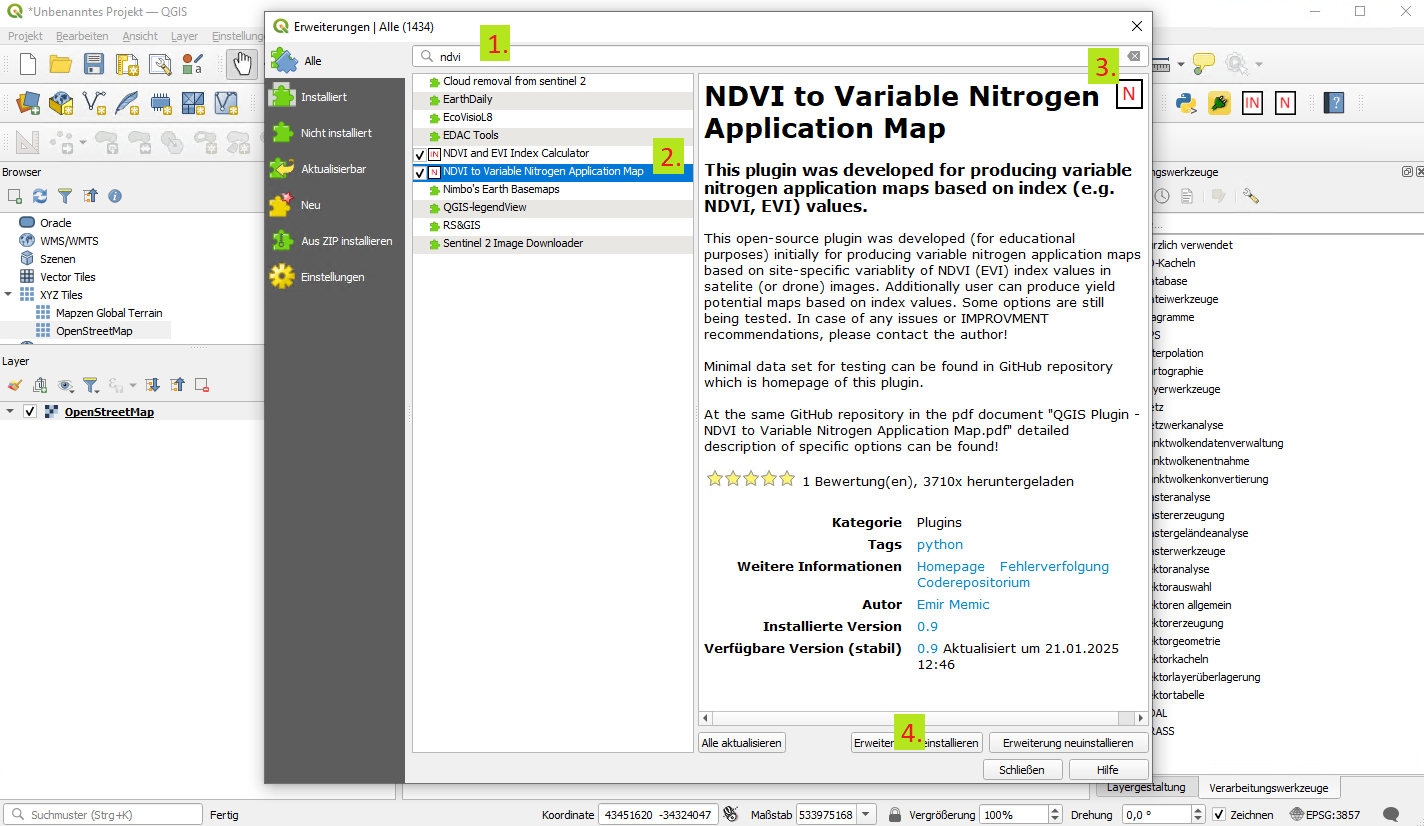Select the Aktualisierbar plugin tab

point(335,169)
